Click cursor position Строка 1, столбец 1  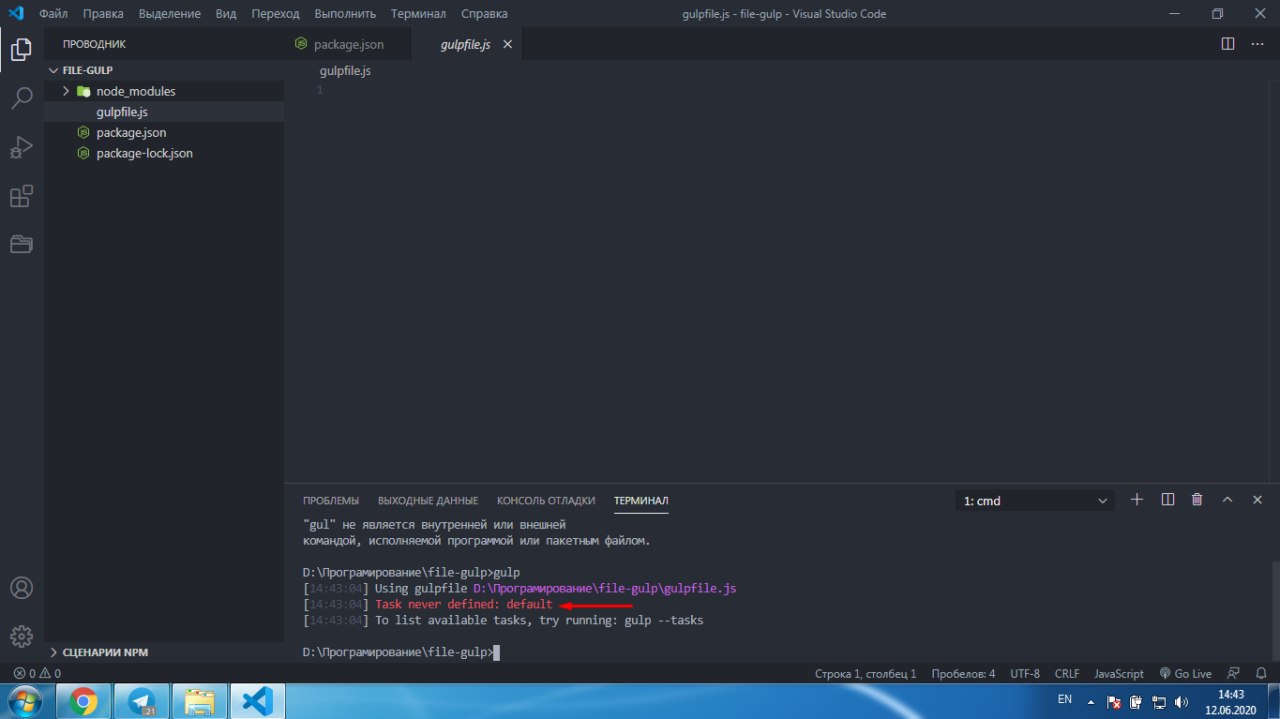tap(865, 674)
